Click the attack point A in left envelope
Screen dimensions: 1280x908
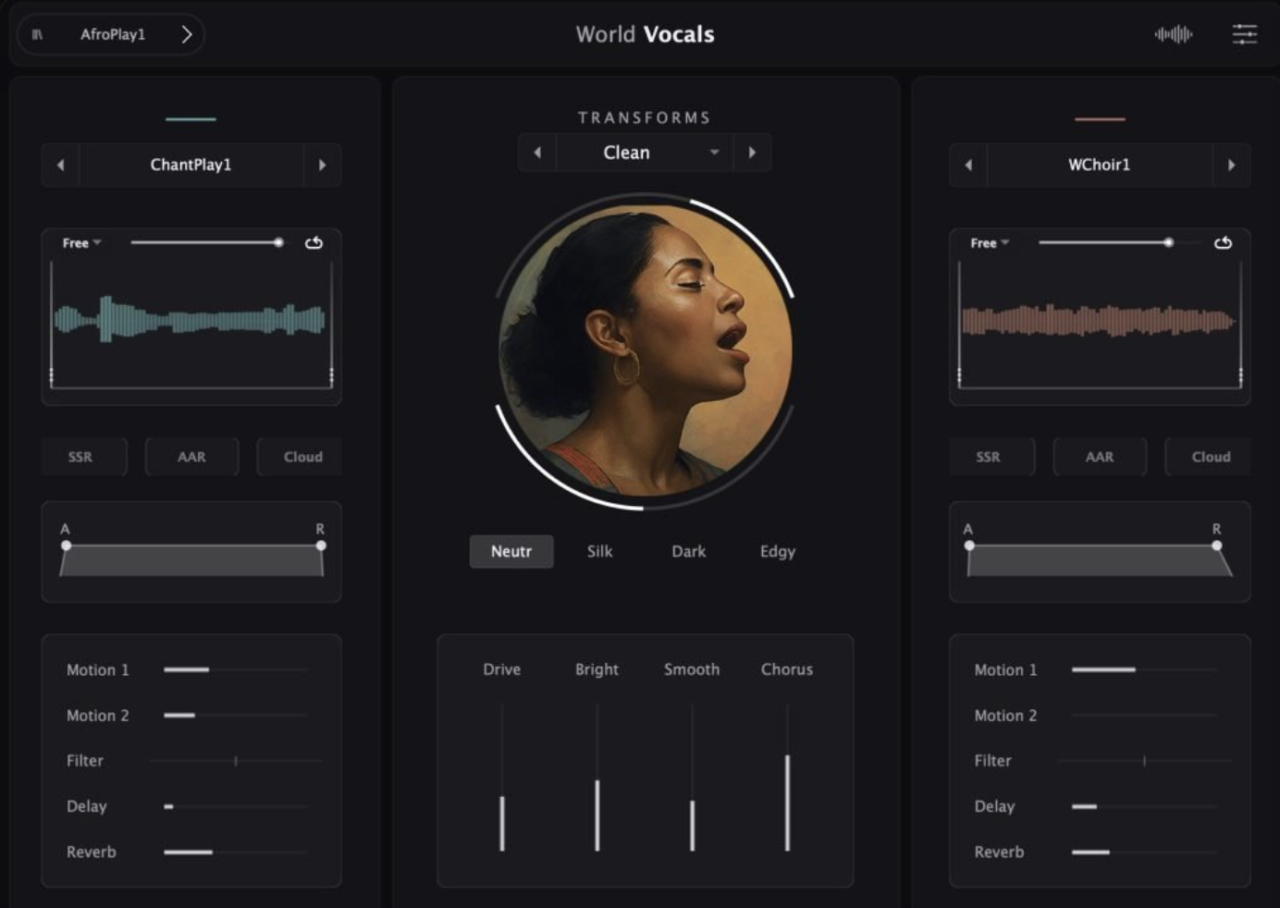click(x=66, y=545)
